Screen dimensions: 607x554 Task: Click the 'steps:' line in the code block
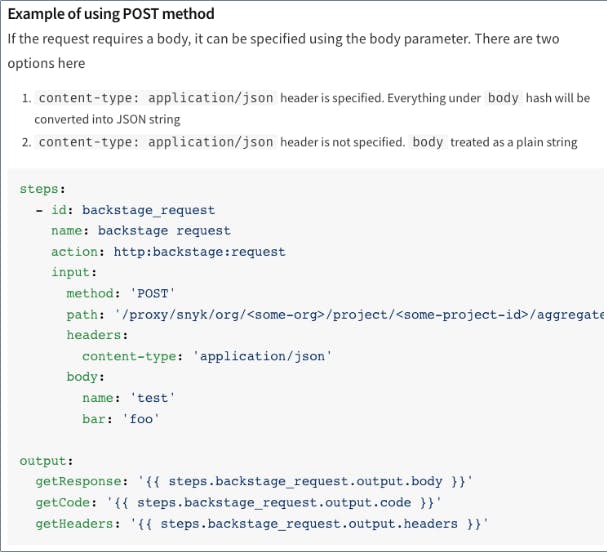tap(43, 189)
